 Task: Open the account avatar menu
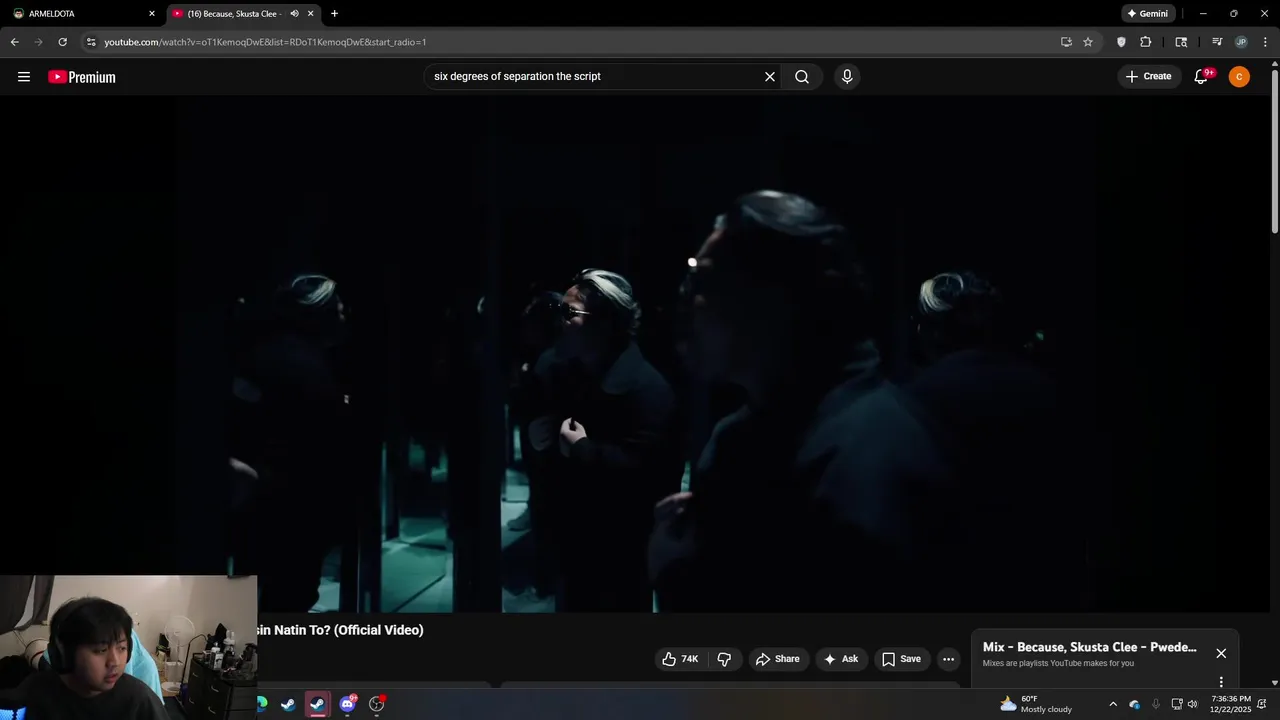[1239, 77]
